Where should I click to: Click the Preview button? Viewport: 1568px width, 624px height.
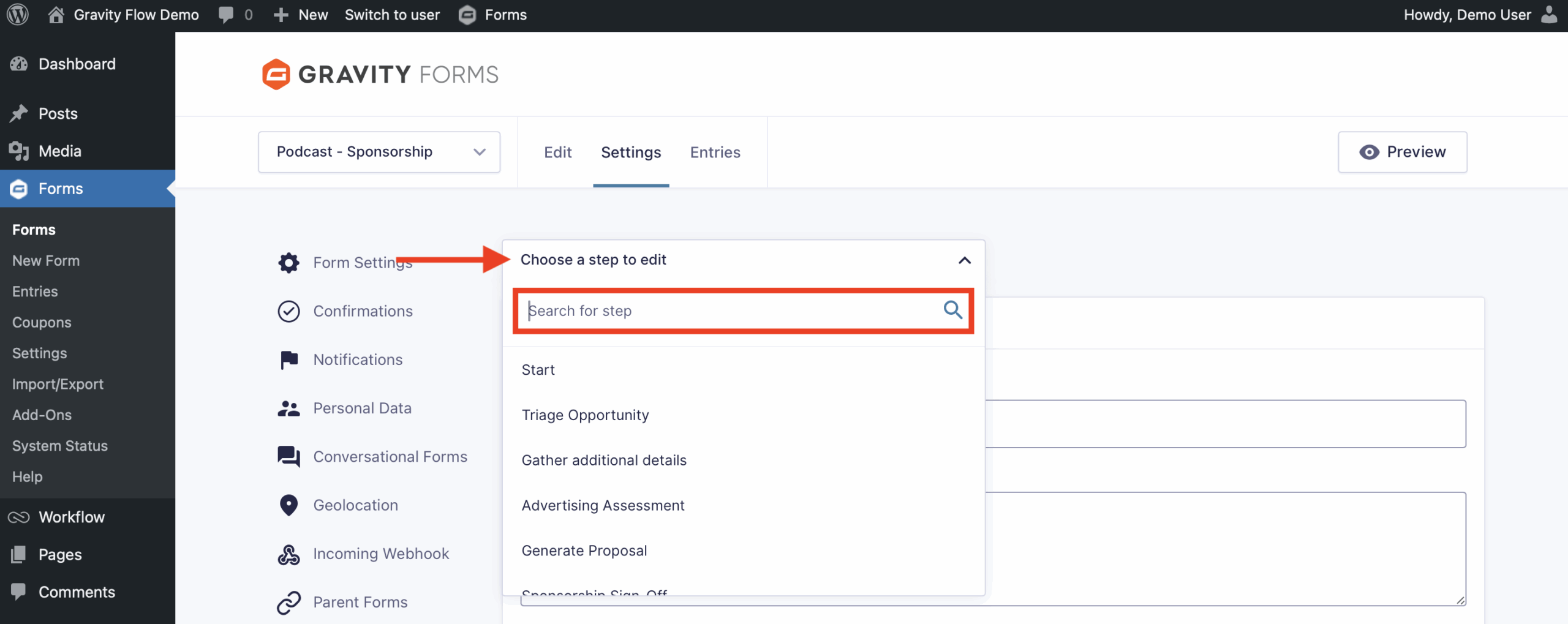coord(1402,151)
